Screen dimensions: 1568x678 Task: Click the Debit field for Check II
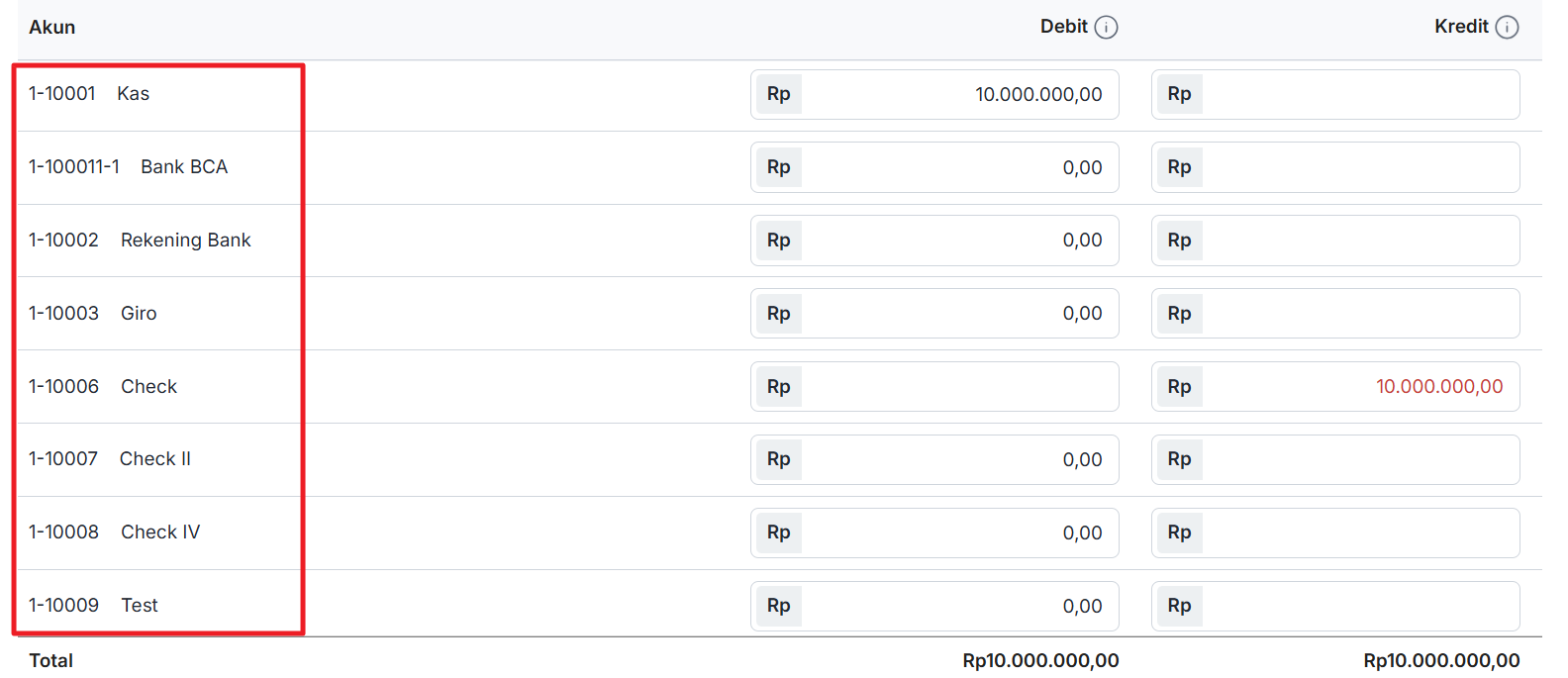(958, 460)
